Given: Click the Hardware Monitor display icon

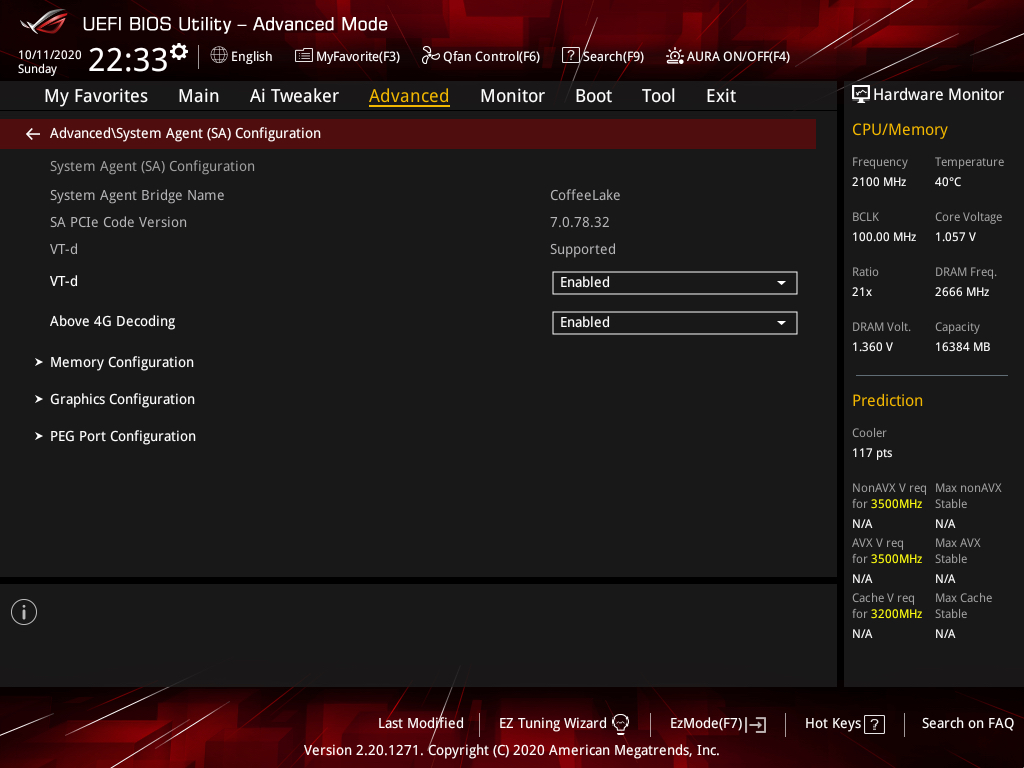Looking at the screenshot, I should (x=861, y=95).
